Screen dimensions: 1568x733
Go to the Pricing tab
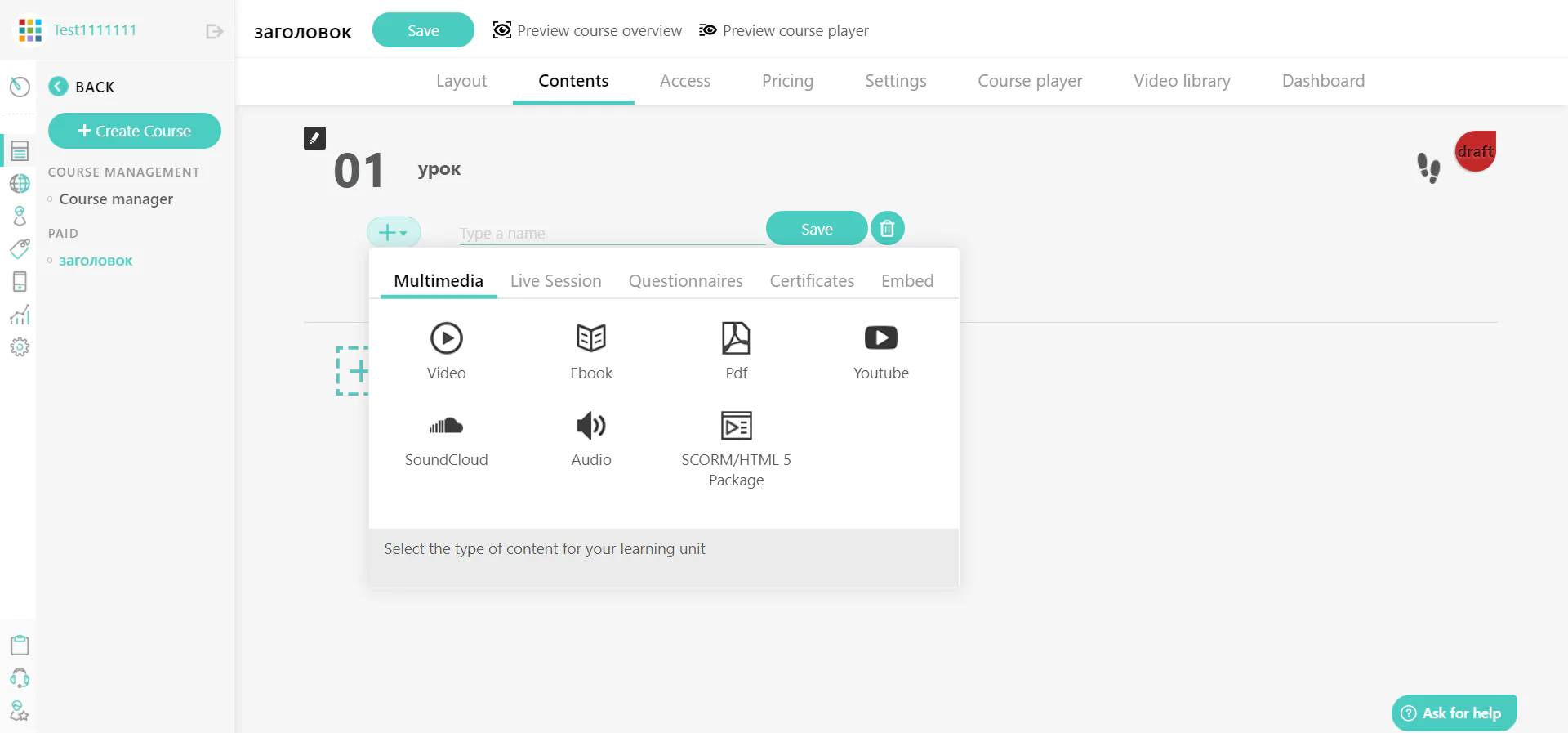click(x=787, y=81)
